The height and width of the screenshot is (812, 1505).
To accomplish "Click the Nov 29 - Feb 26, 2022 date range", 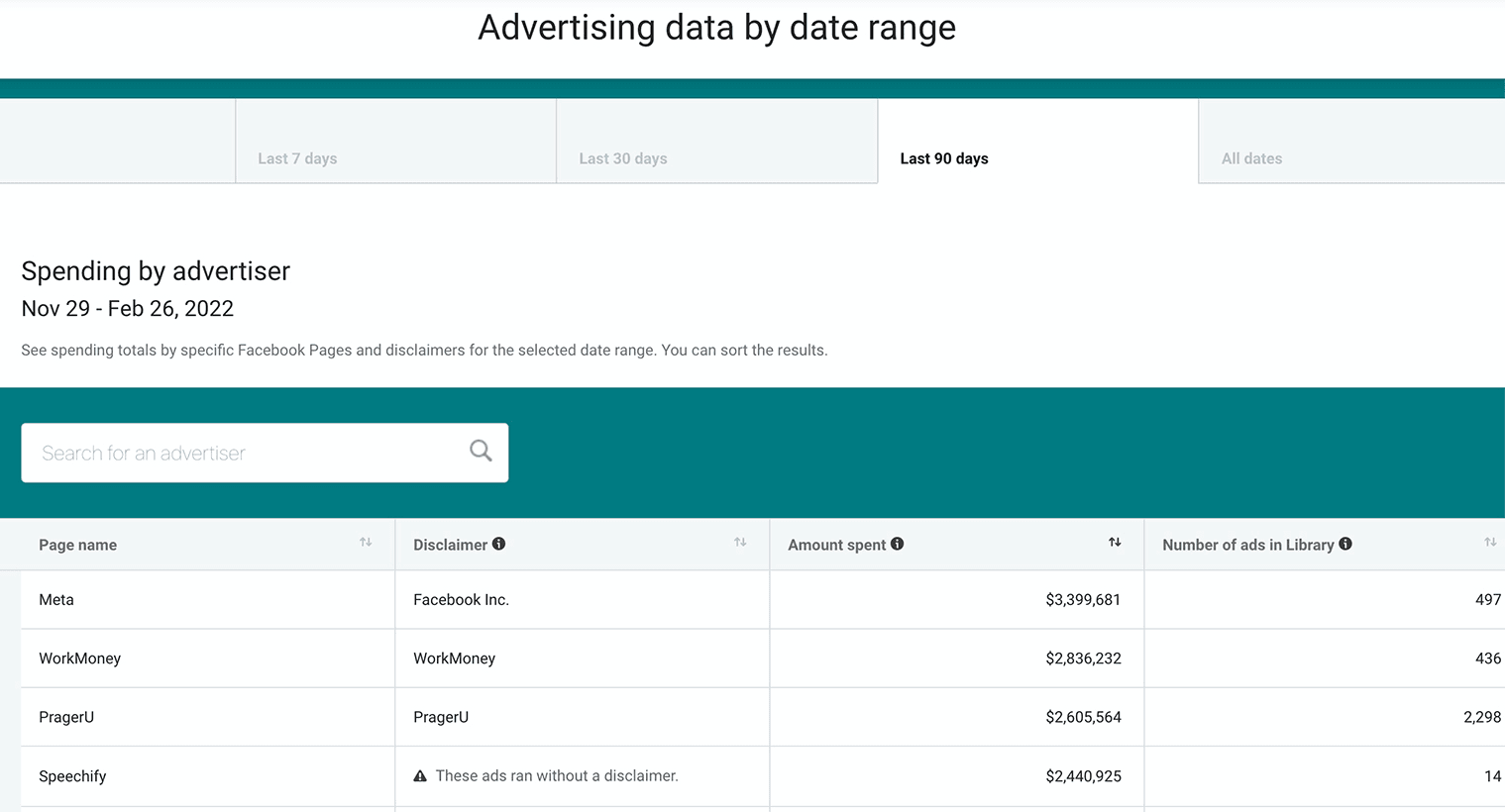I will (128, 309).
